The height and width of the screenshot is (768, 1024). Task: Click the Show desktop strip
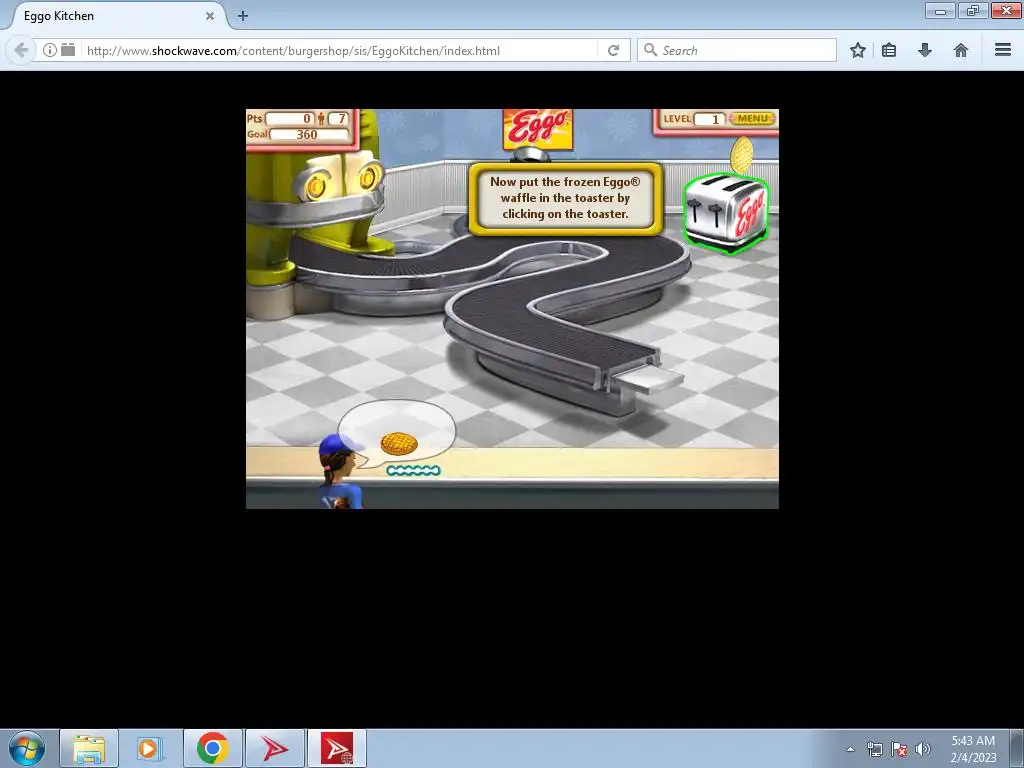(1017, 748)
